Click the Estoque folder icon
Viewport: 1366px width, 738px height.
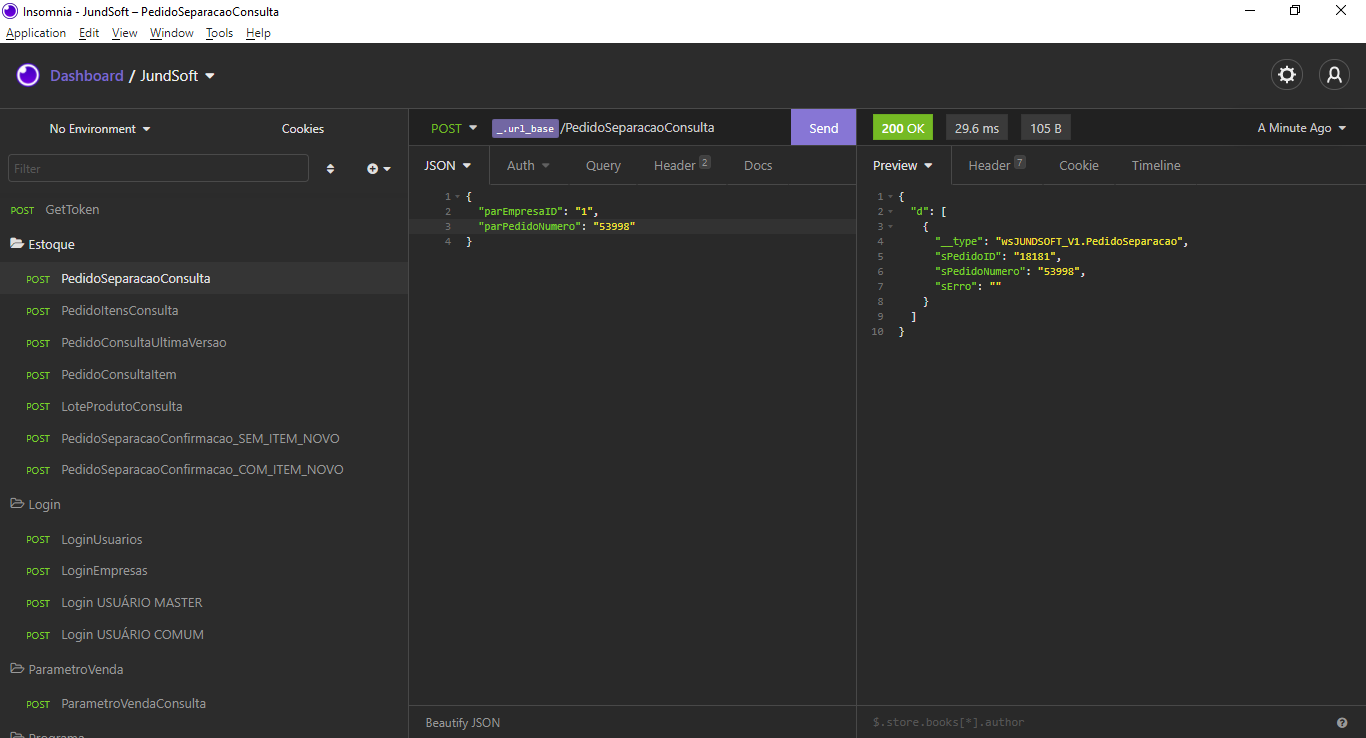pyautogui.click(x=17, y=243)
